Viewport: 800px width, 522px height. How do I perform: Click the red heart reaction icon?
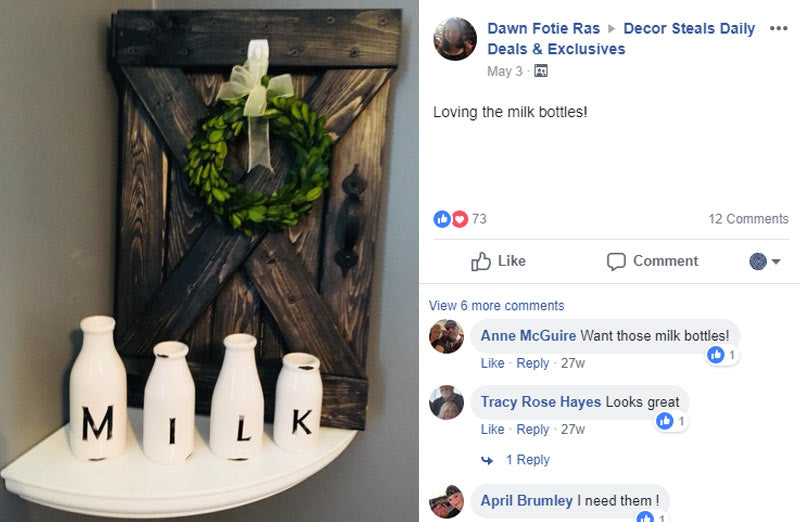point(459,219)
